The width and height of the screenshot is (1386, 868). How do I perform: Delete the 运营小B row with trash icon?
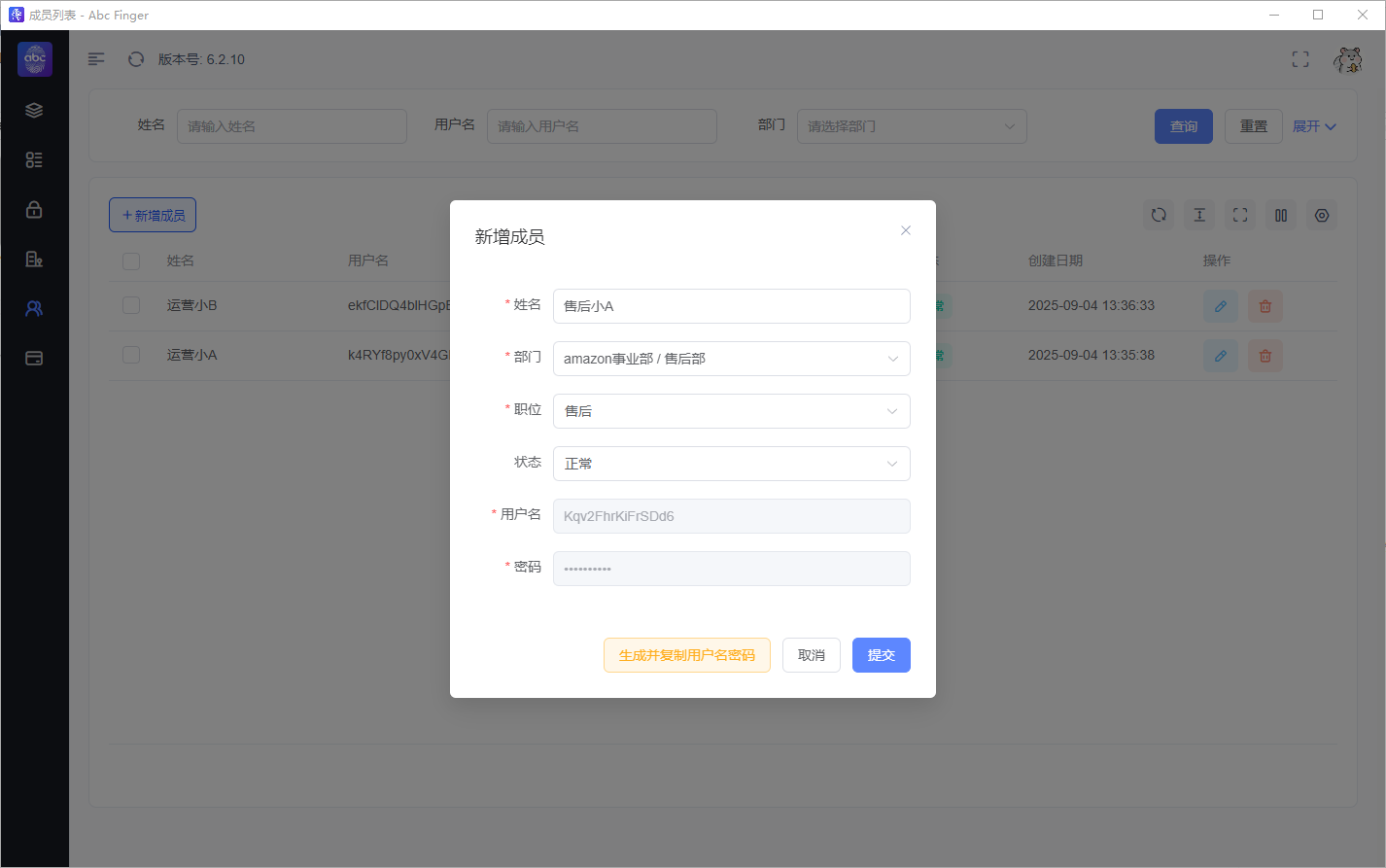(x=1265, y=306)
